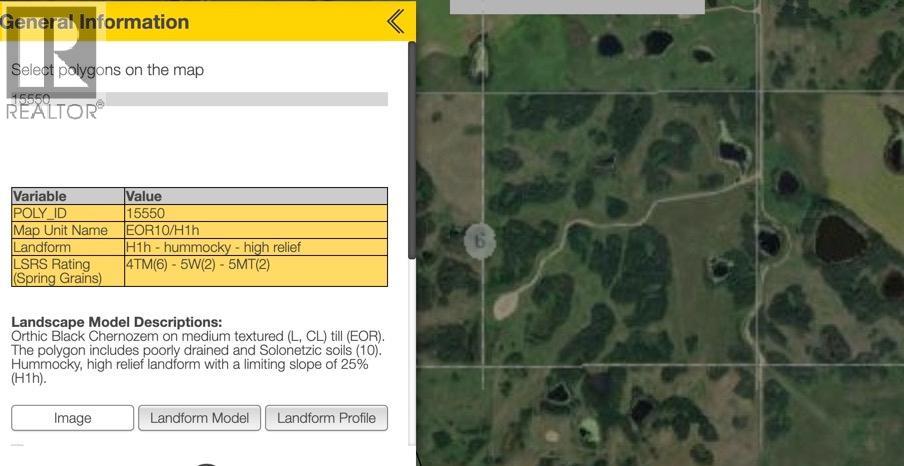
Task: Click the H1h hummocky high relief cell
Action: (x=255, y=247)
